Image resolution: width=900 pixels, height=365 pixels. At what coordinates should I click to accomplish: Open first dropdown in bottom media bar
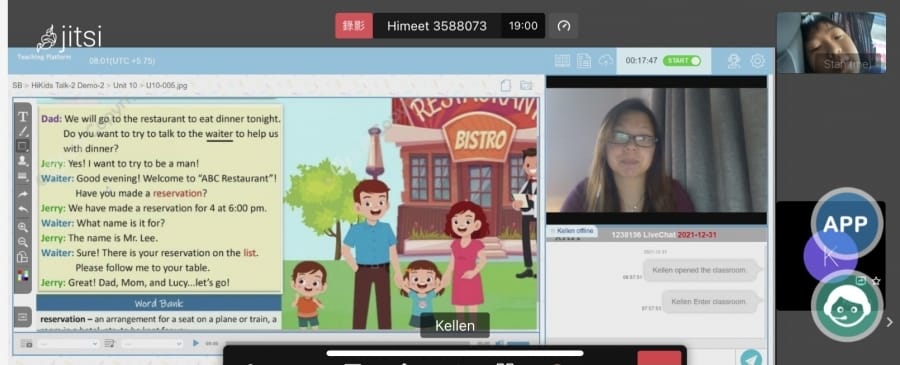tap(68, 343)
